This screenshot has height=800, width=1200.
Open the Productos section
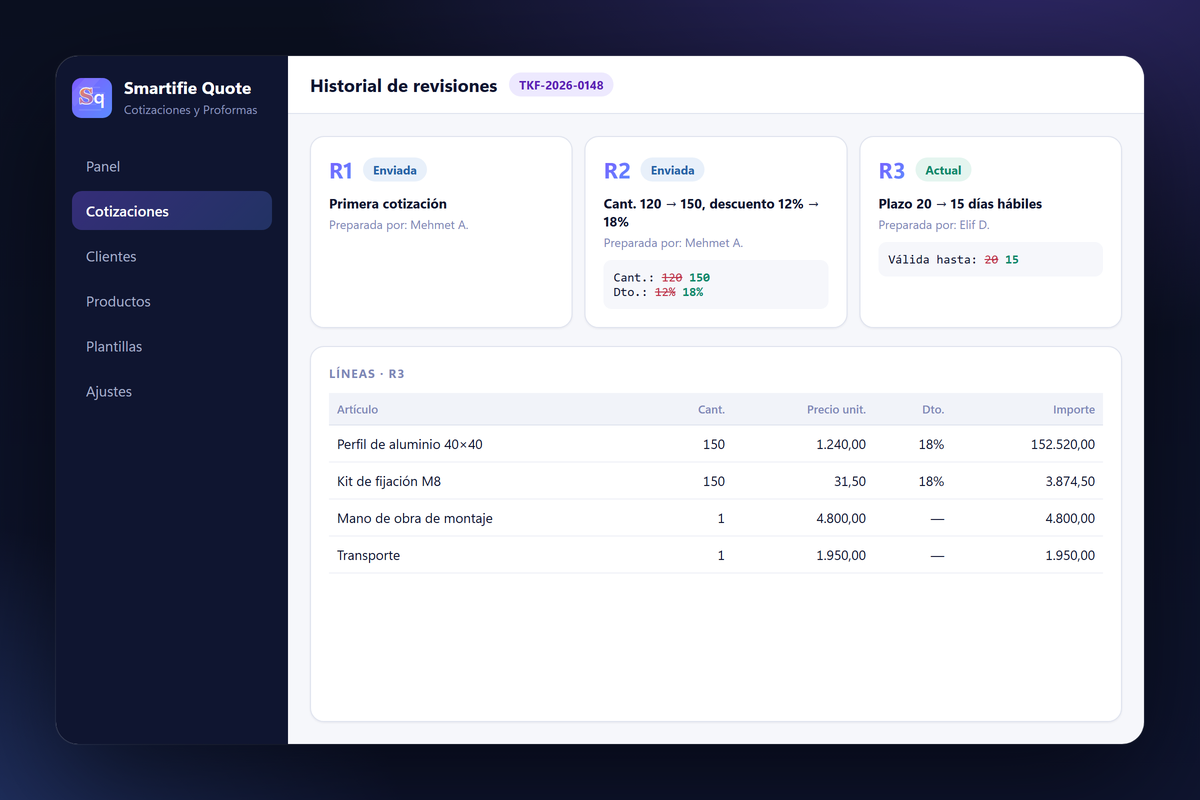[x=172, y=301]
